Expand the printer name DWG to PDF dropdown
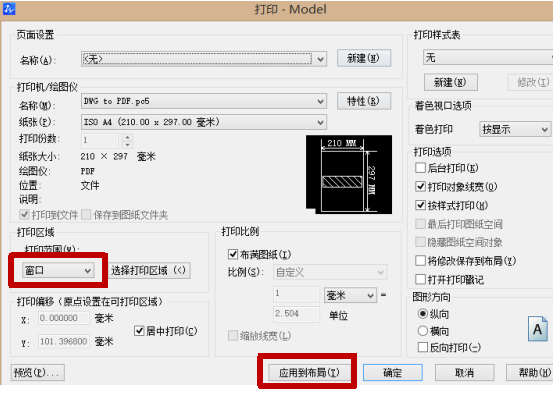Viewport: 553px width, 393px height. pyautogui.click(x=204, y=102)
